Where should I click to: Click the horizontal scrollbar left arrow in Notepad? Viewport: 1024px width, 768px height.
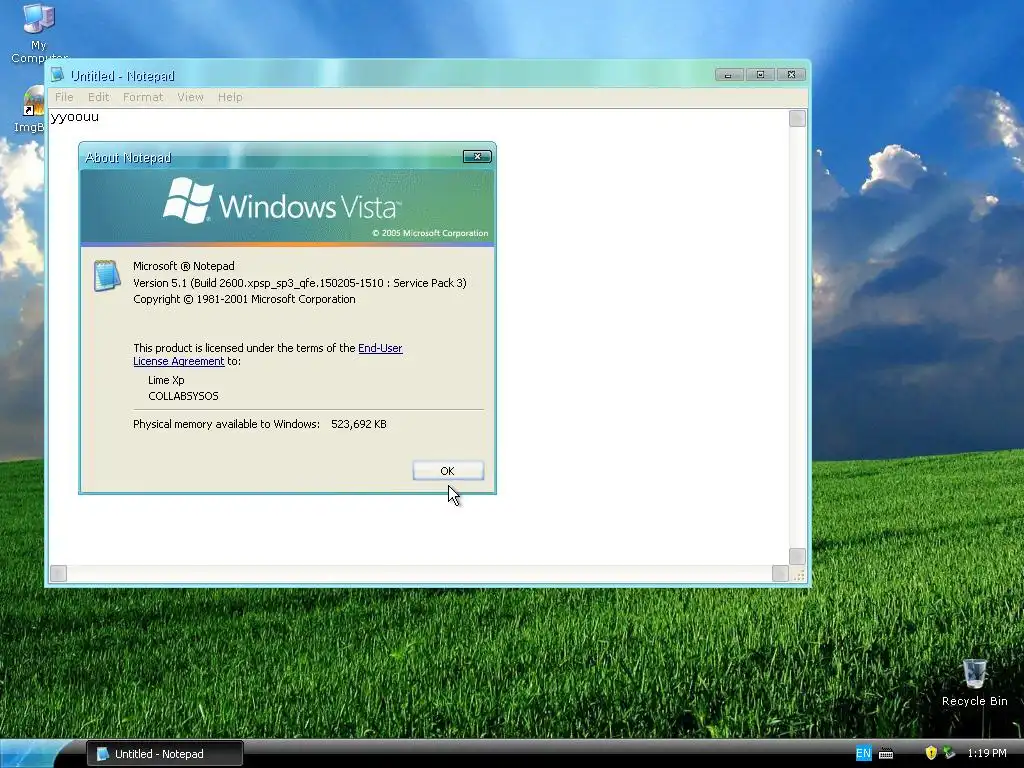(58, 573)
